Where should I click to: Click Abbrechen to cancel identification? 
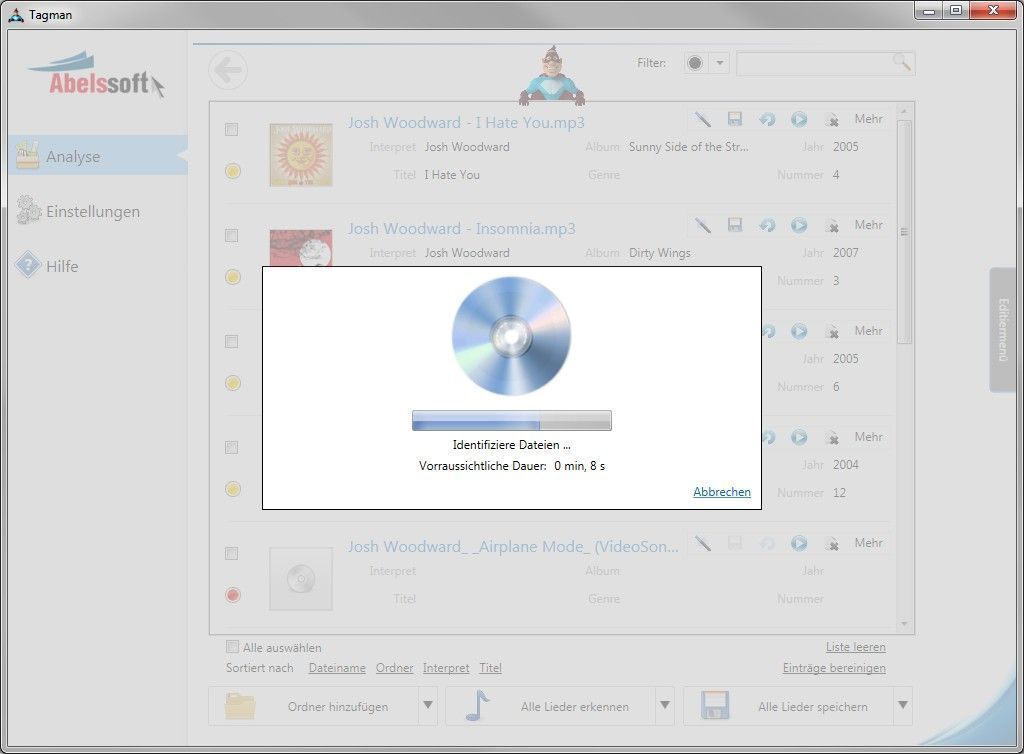coord(721,492)
